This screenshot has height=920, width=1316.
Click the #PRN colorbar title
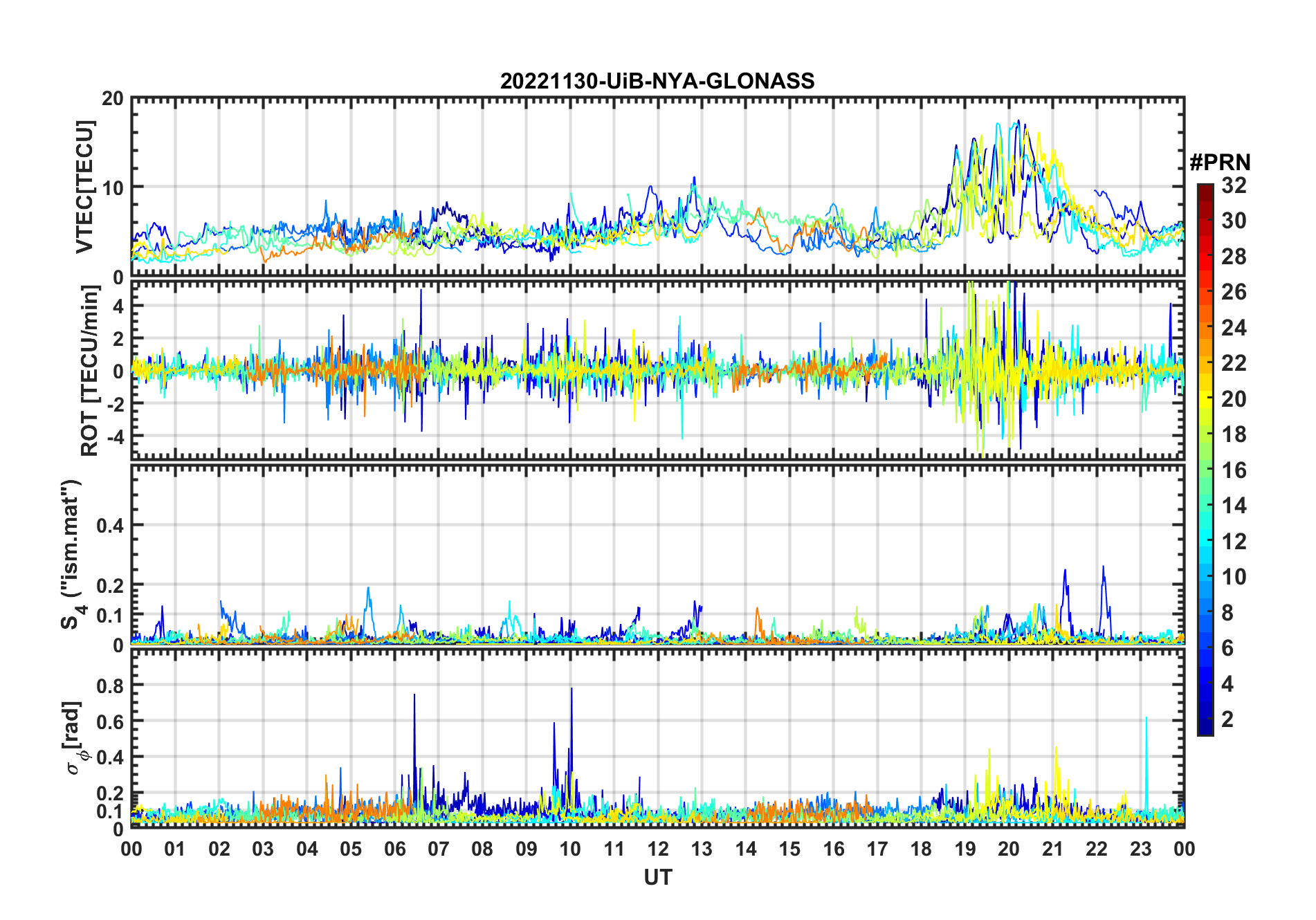pyautogui.click(x=1220, y=163)
